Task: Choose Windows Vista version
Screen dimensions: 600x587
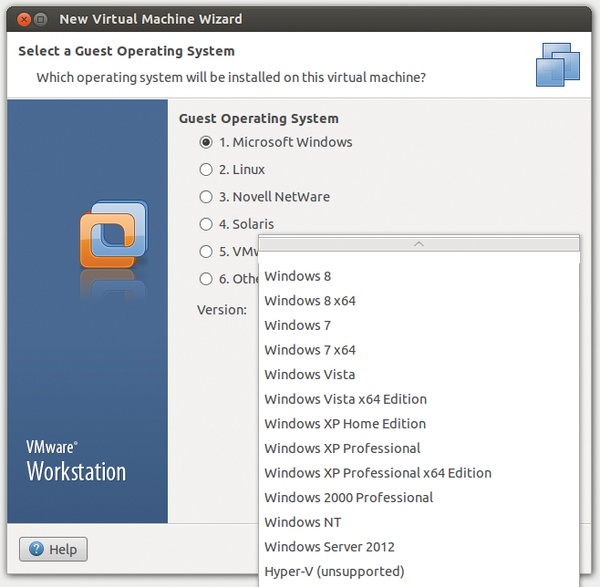Action: pyautogui.click(x=419, y=374)
